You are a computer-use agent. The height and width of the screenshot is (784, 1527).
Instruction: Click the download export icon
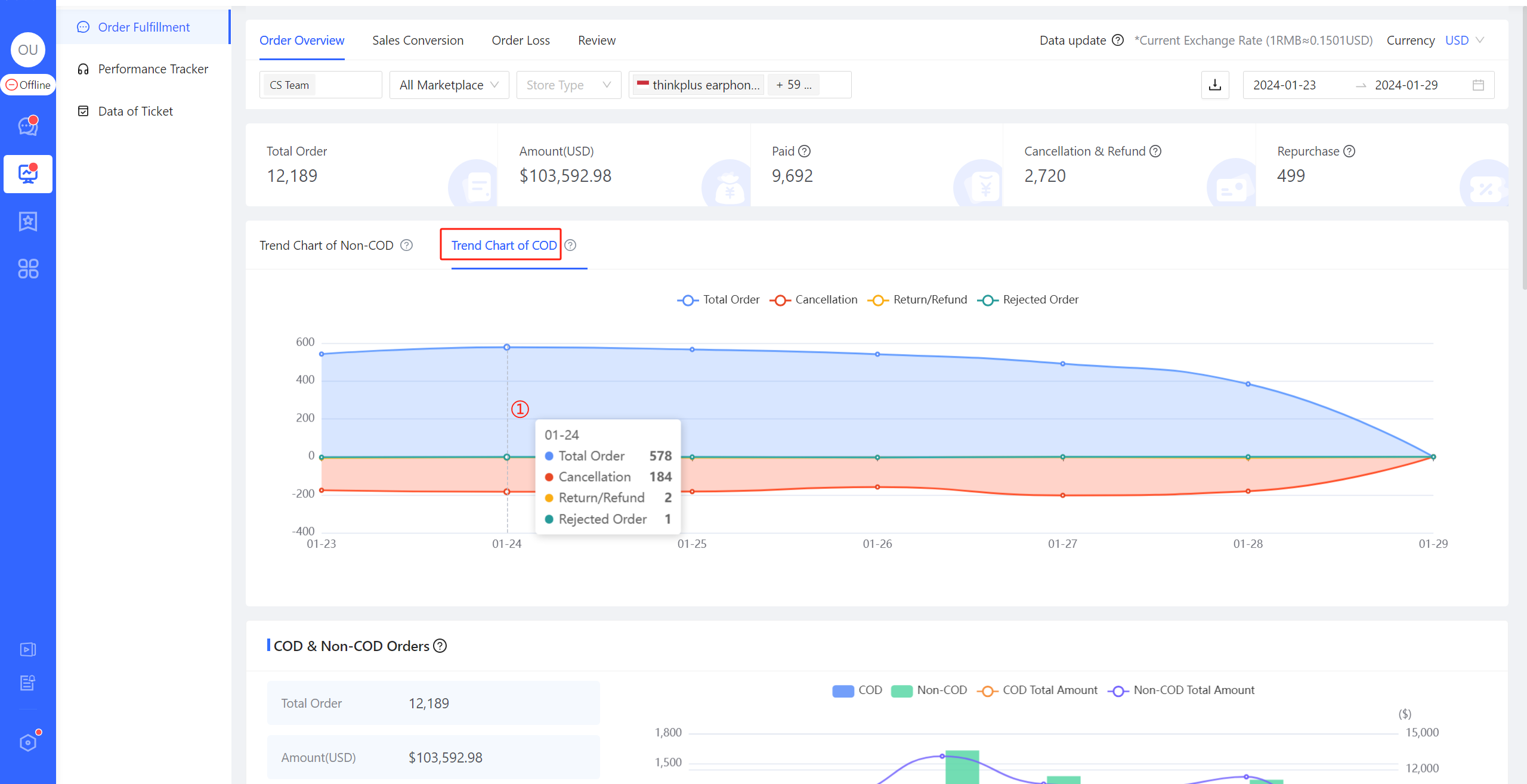[1215, 85]
